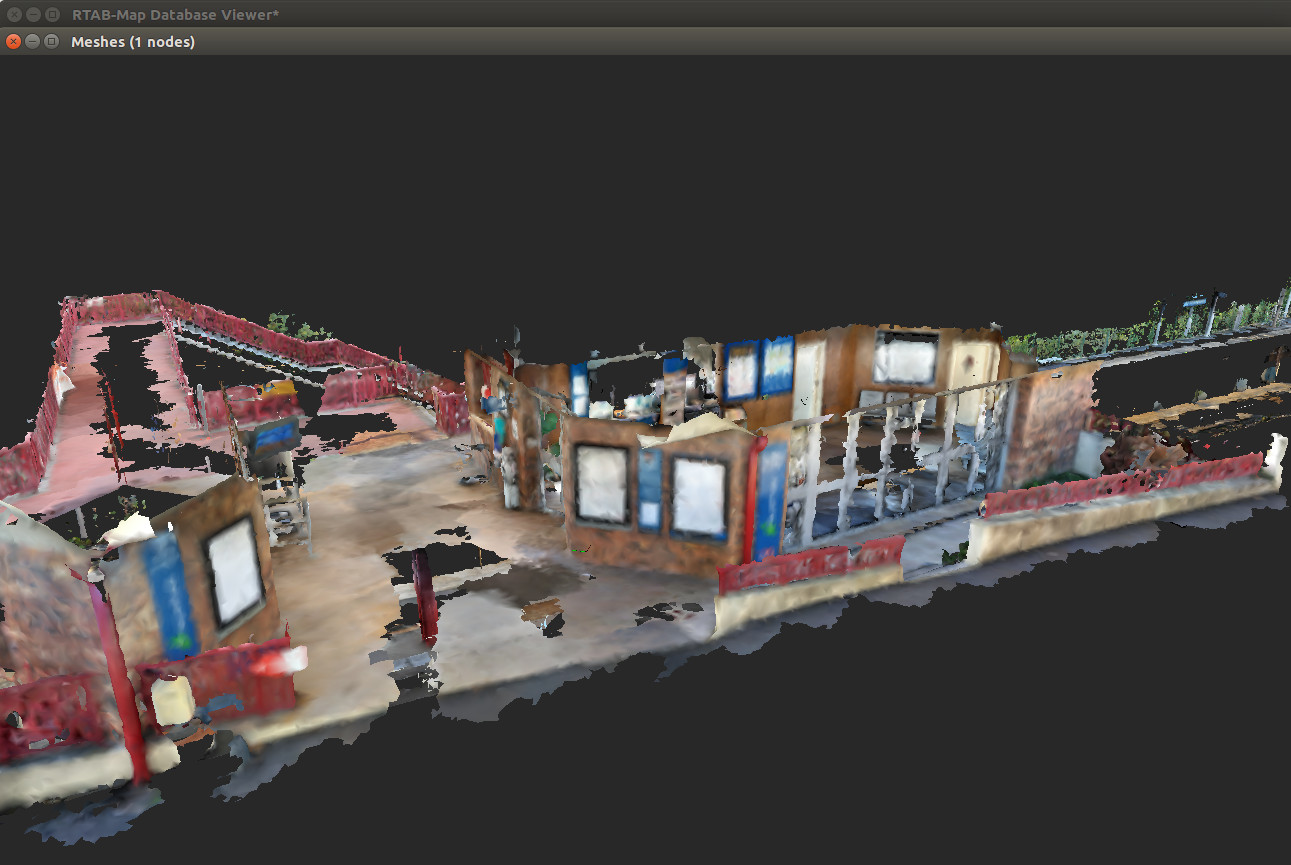Click the Meshes (1 nodes) title text
The image size is (1291, 865).
(x=133, y=42)
